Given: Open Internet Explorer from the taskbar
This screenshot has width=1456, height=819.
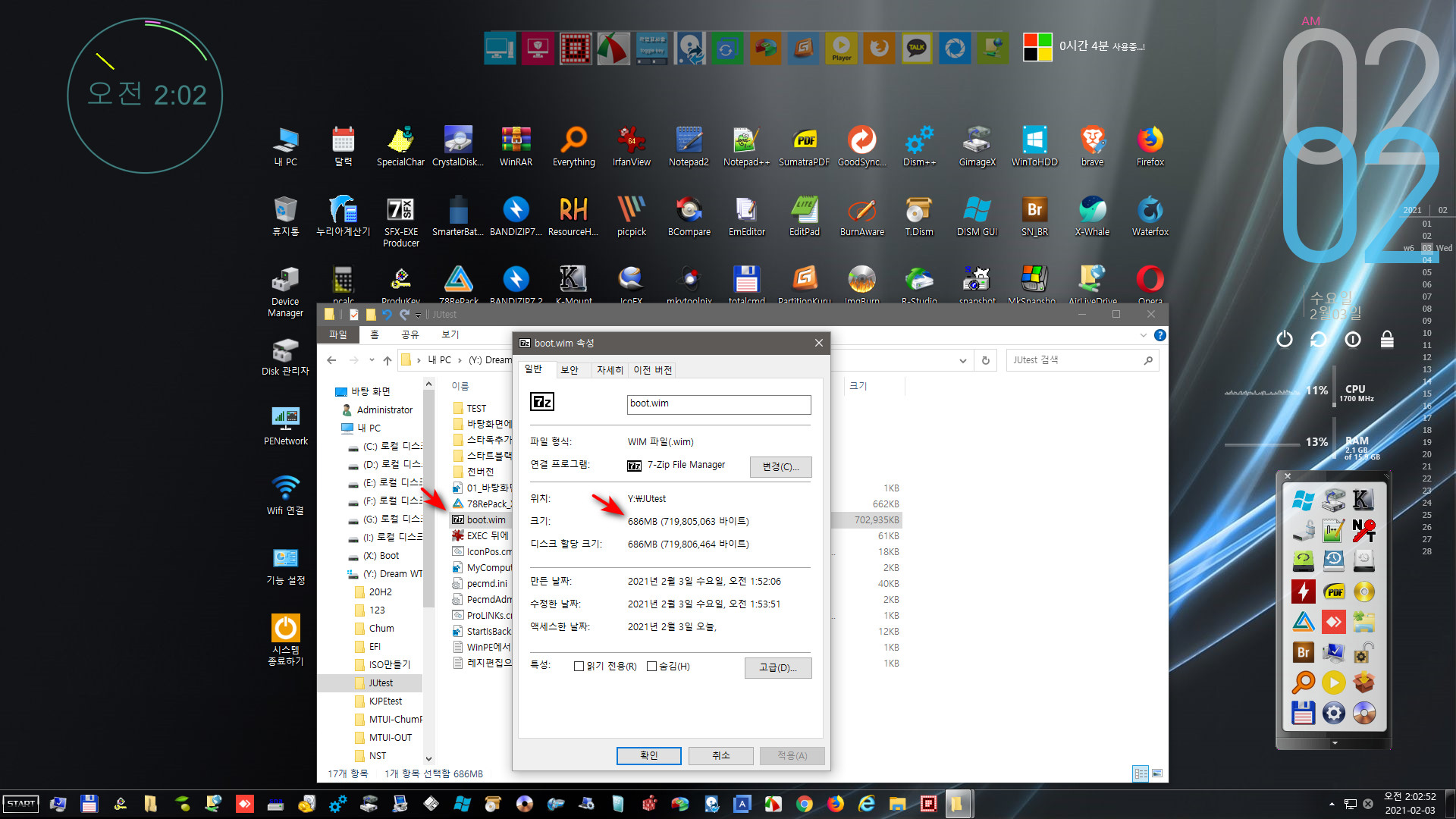Looking at the screenshot, I should click(x=867, y=804).
